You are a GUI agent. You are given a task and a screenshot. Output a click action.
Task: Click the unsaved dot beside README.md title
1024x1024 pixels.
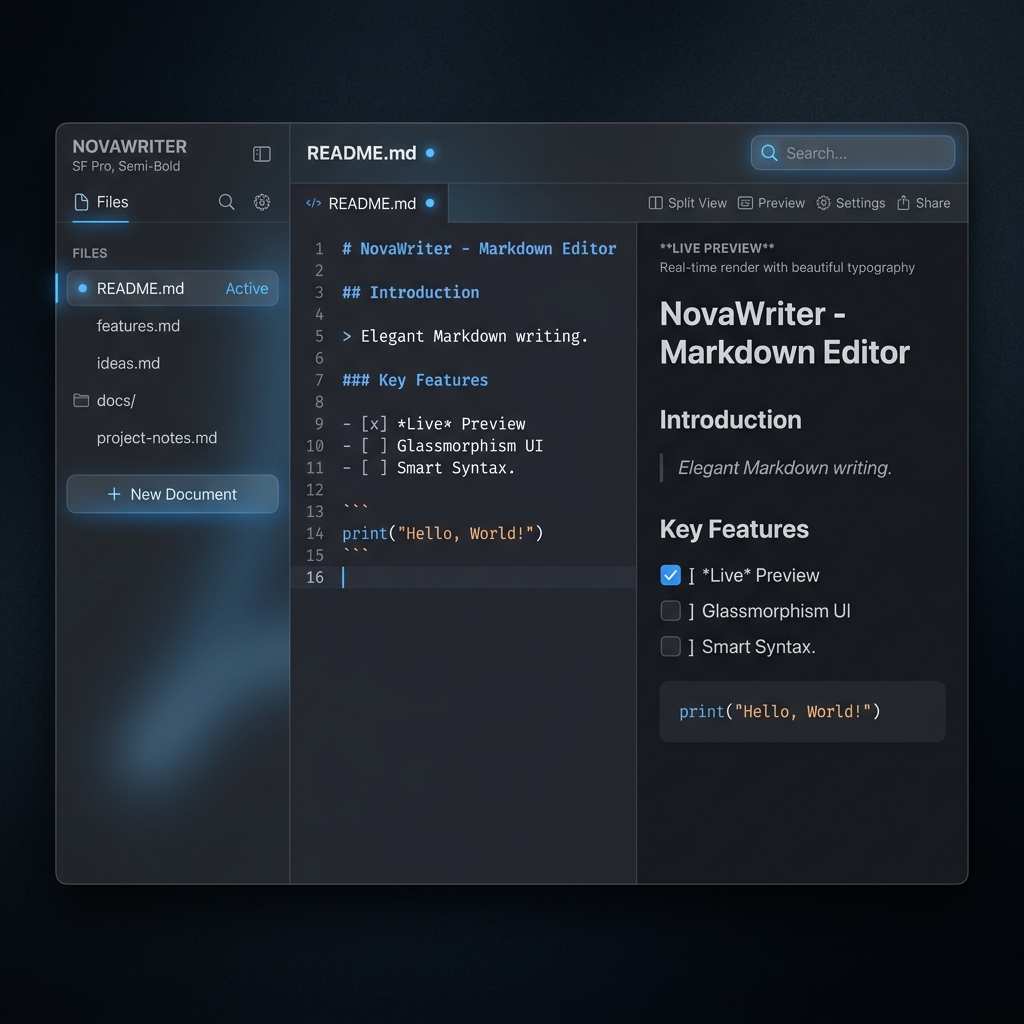click(x=430, y=153)
